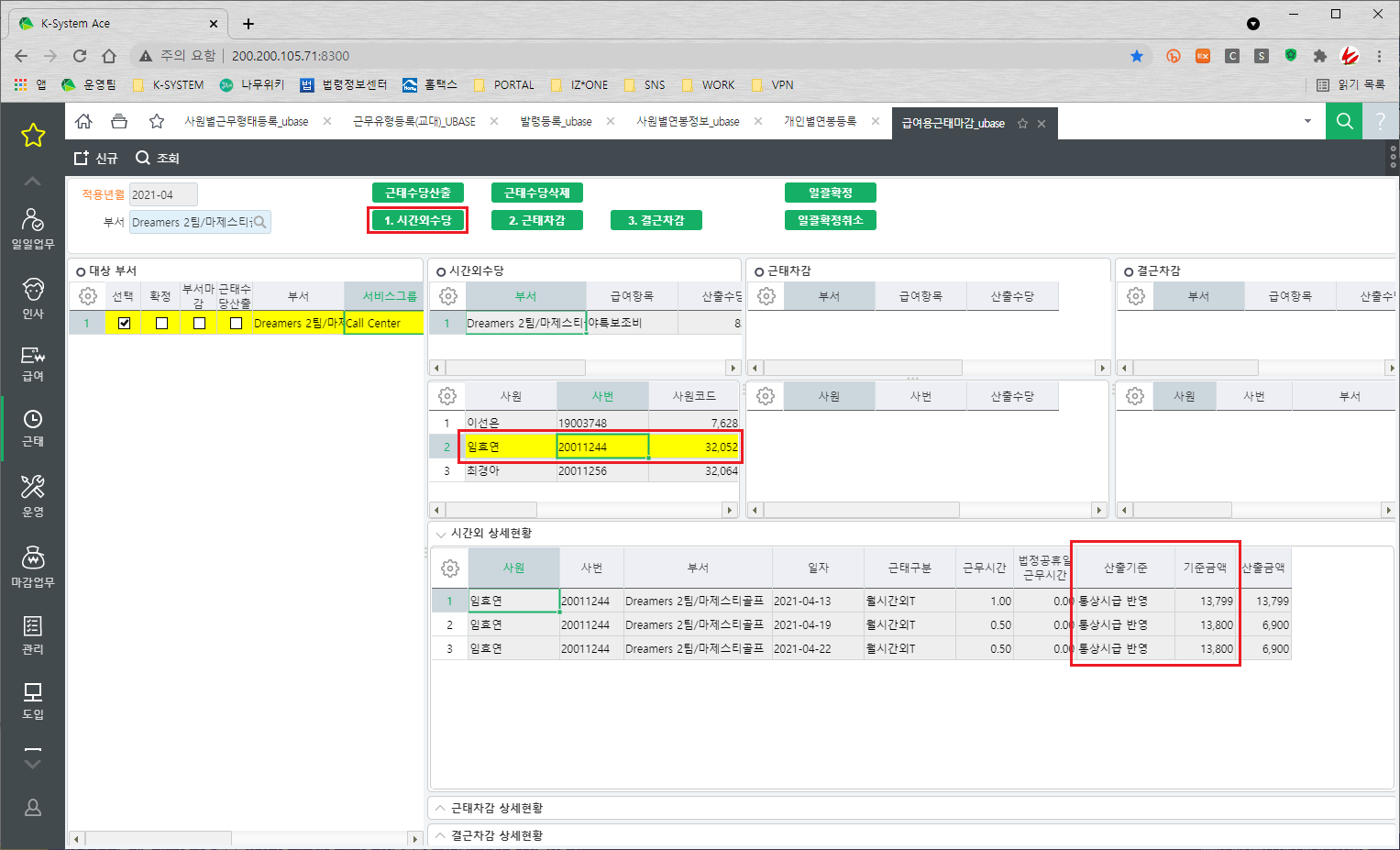The height and width of the screenshot is (850, 1400).
Task: Click the user profile icon in sidebar
Action: 33,807
